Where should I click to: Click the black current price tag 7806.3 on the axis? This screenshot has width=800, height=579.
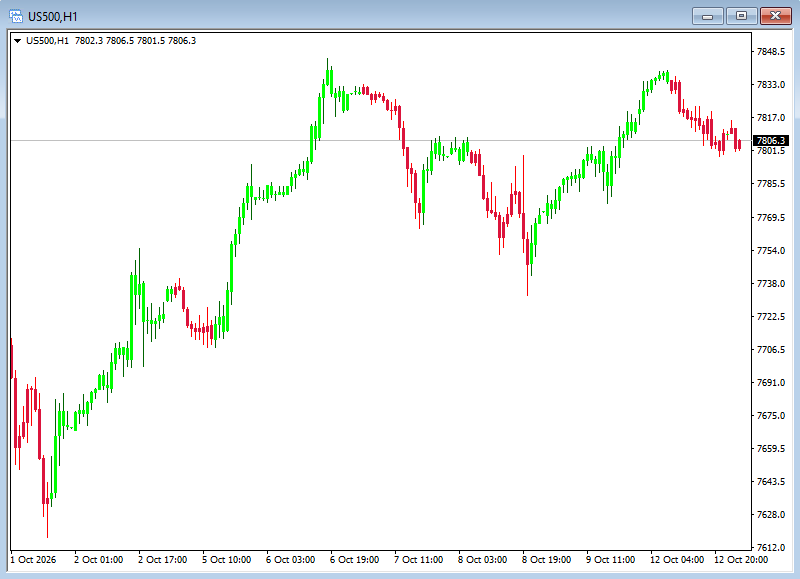point(771,140)
